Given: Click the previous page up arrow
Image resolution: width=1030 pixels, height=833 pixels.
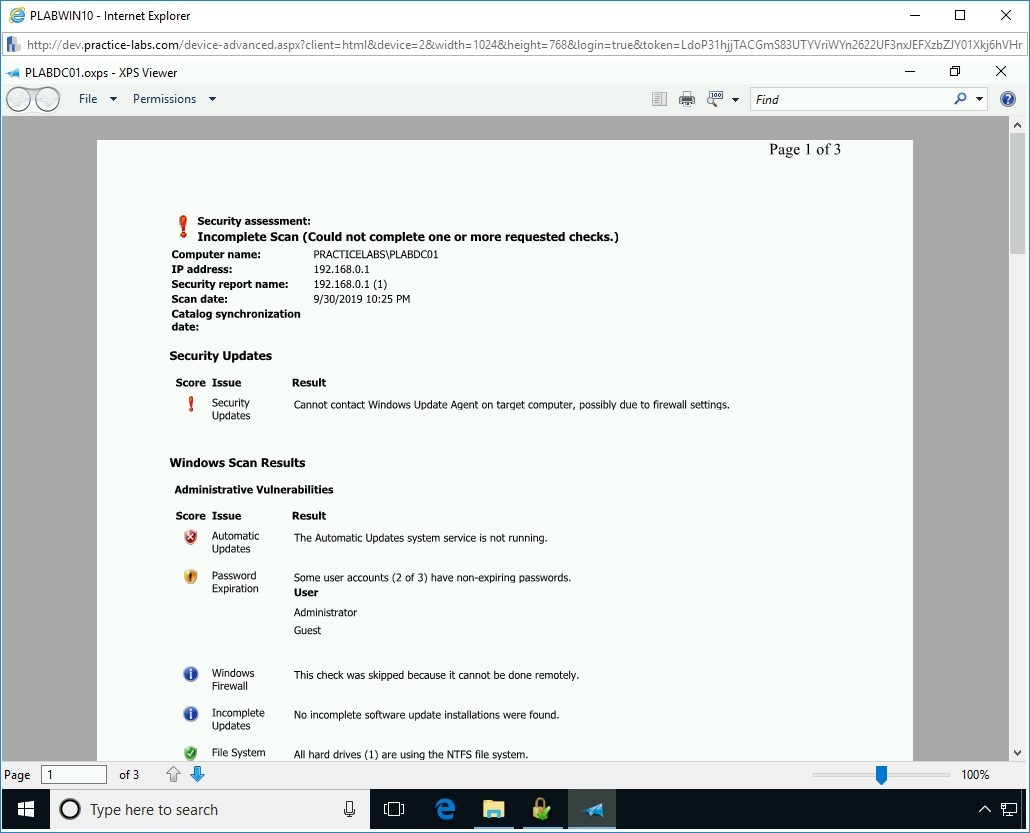Looking at the screenshot, I should click(x=173, y=773).
